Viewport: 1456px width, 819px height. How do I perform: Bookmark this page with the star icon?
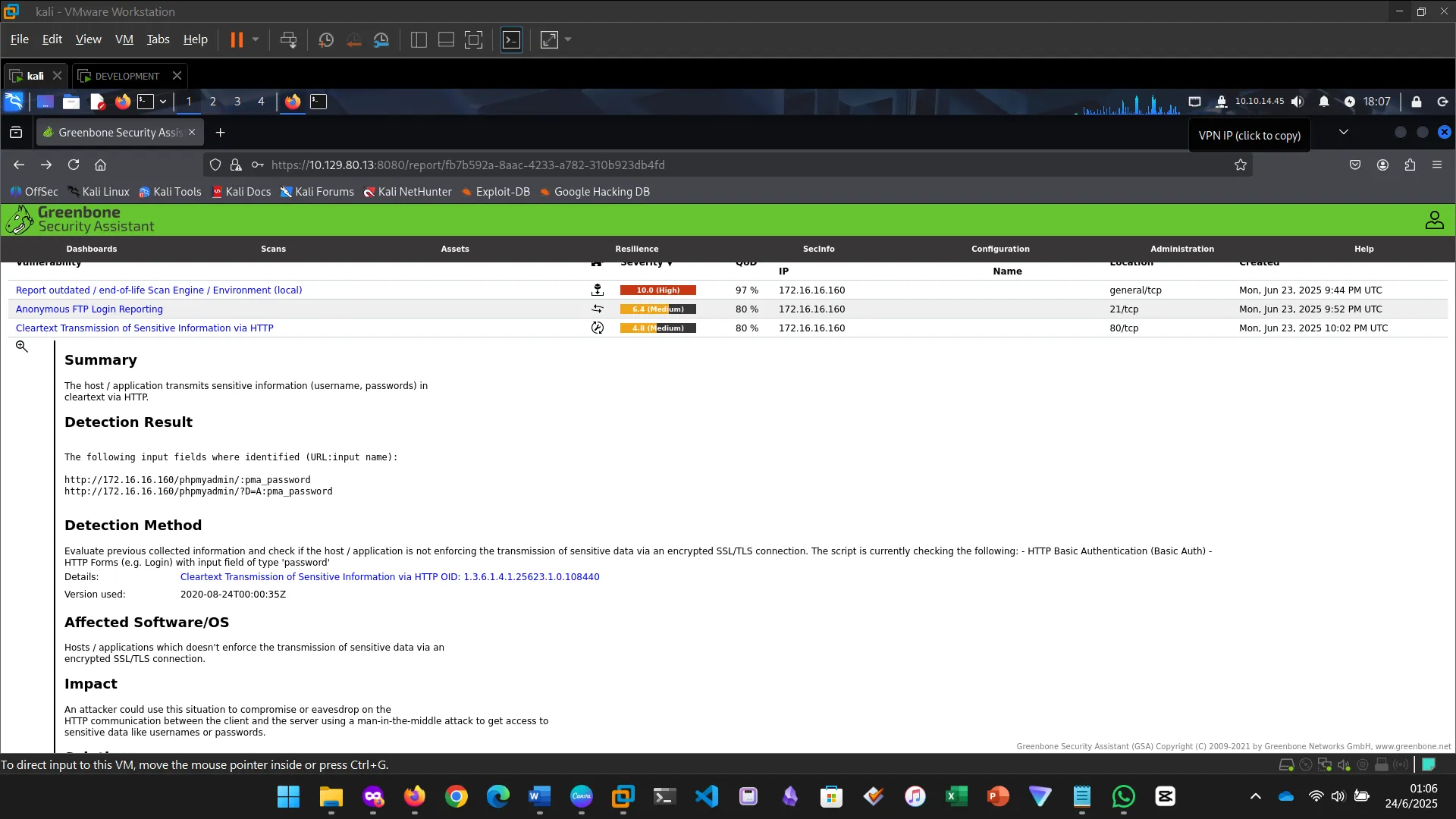pyautogui.click(x=1241, y=165)
